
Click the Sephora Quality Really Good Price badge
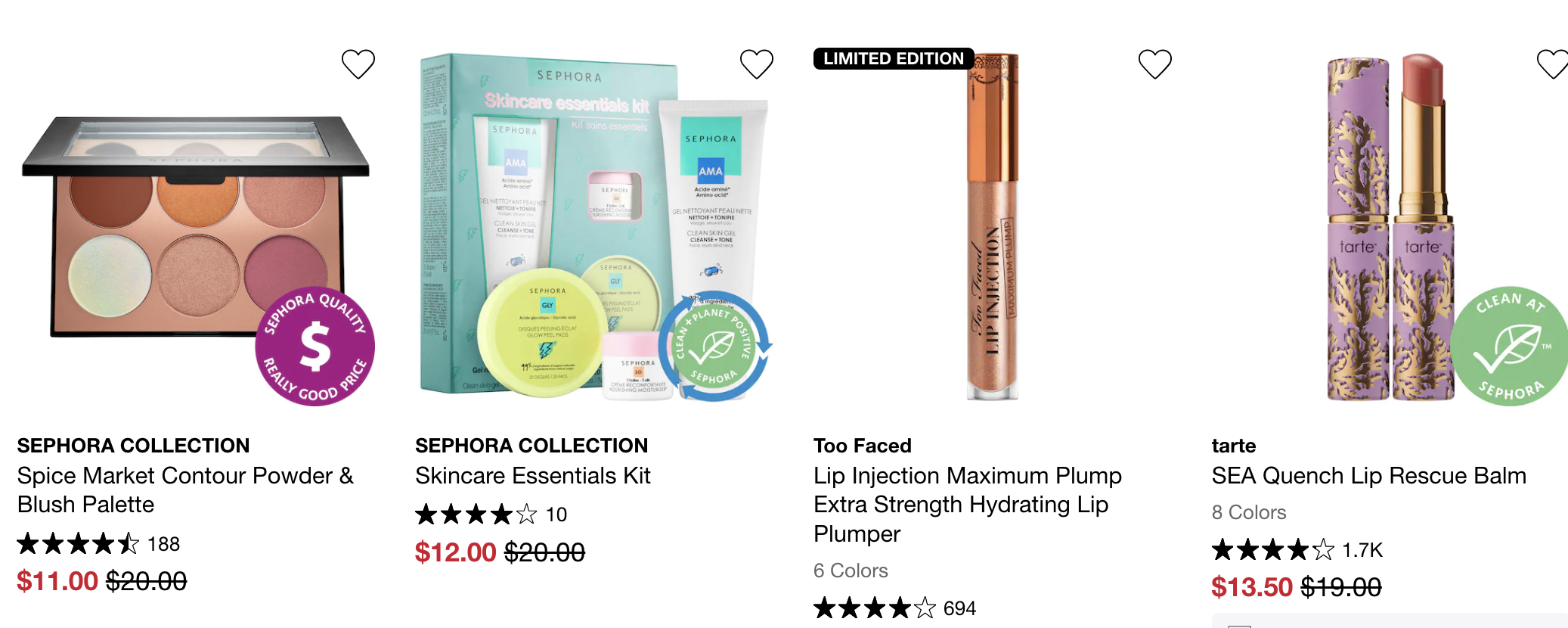click(x=315, y=347)
